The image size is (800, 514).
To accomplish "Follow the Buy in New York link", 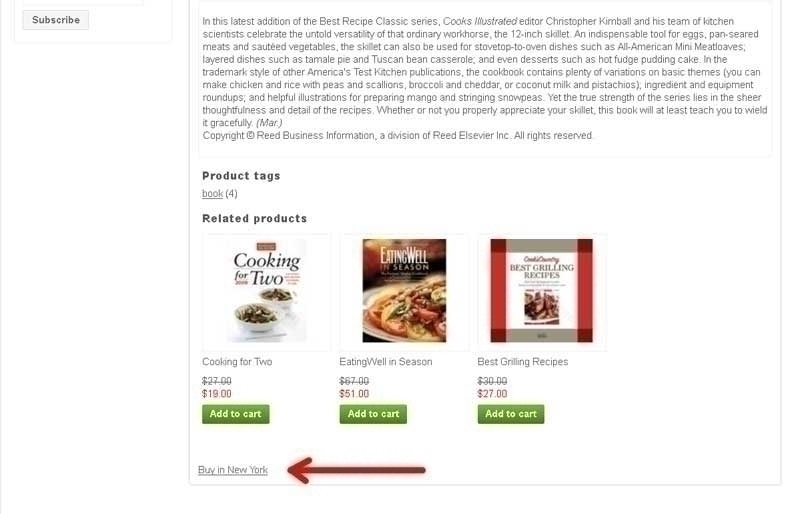I will [233, 470].
